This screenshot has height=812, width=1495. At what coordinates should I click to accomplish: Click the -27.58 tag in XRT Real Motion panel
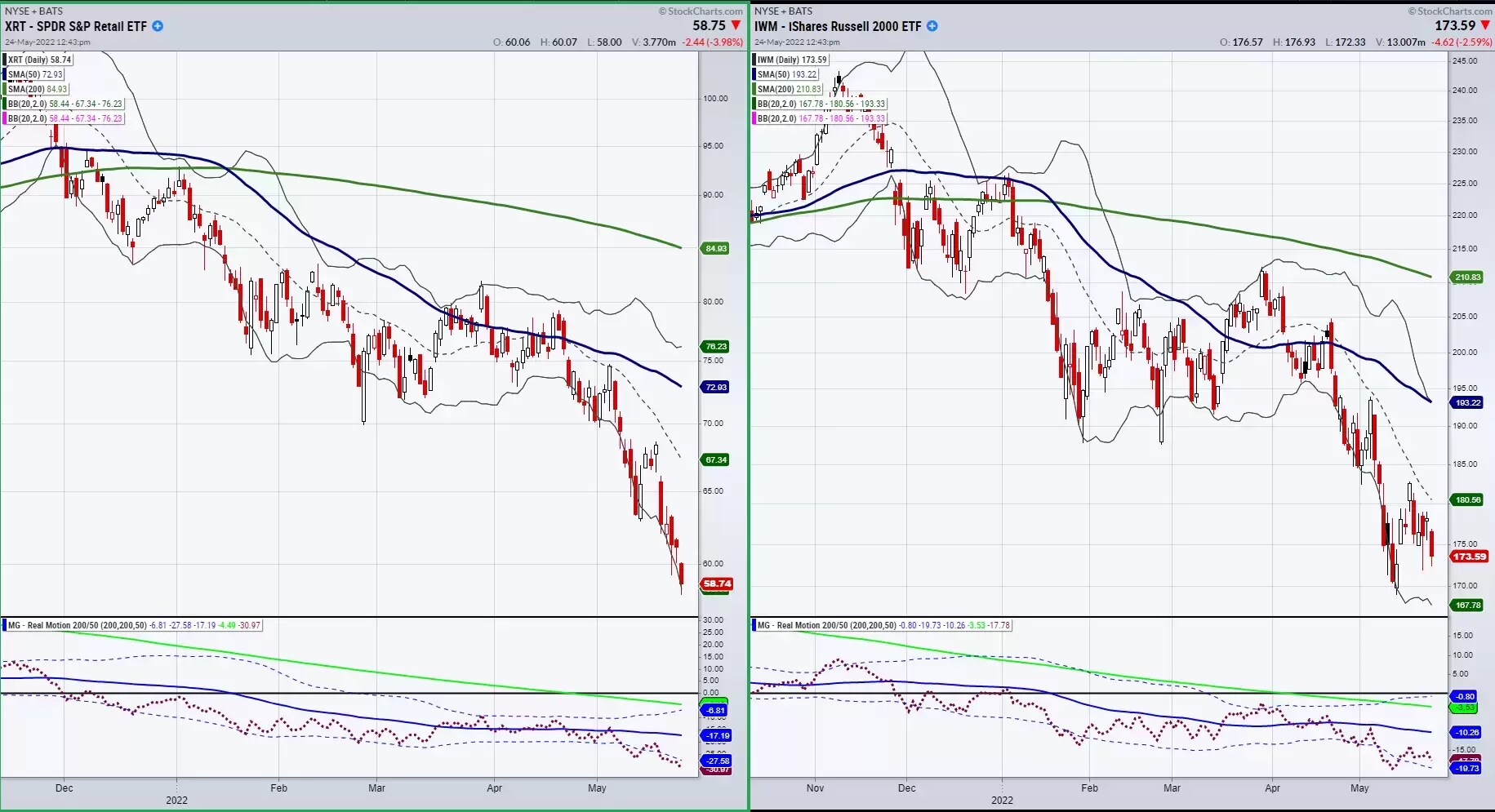[x=716, y=761]
